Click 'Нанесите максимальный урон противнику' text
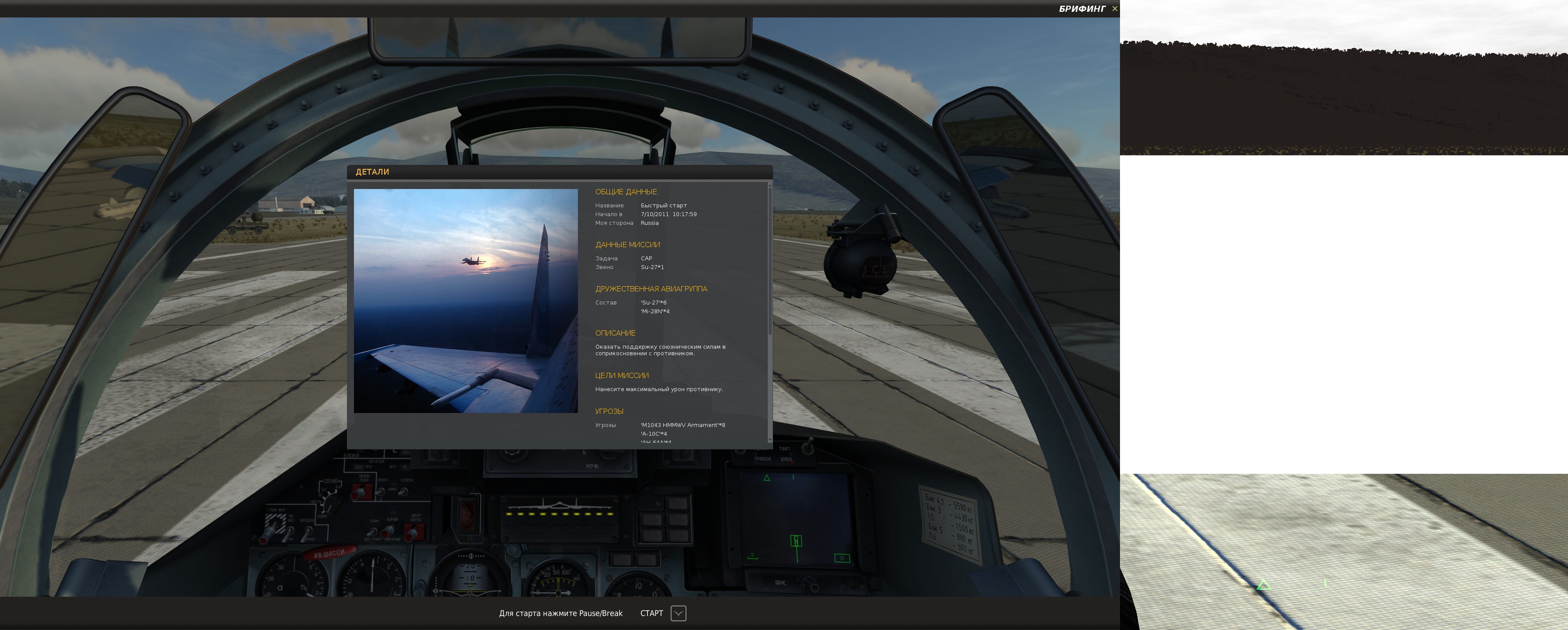 659,389
